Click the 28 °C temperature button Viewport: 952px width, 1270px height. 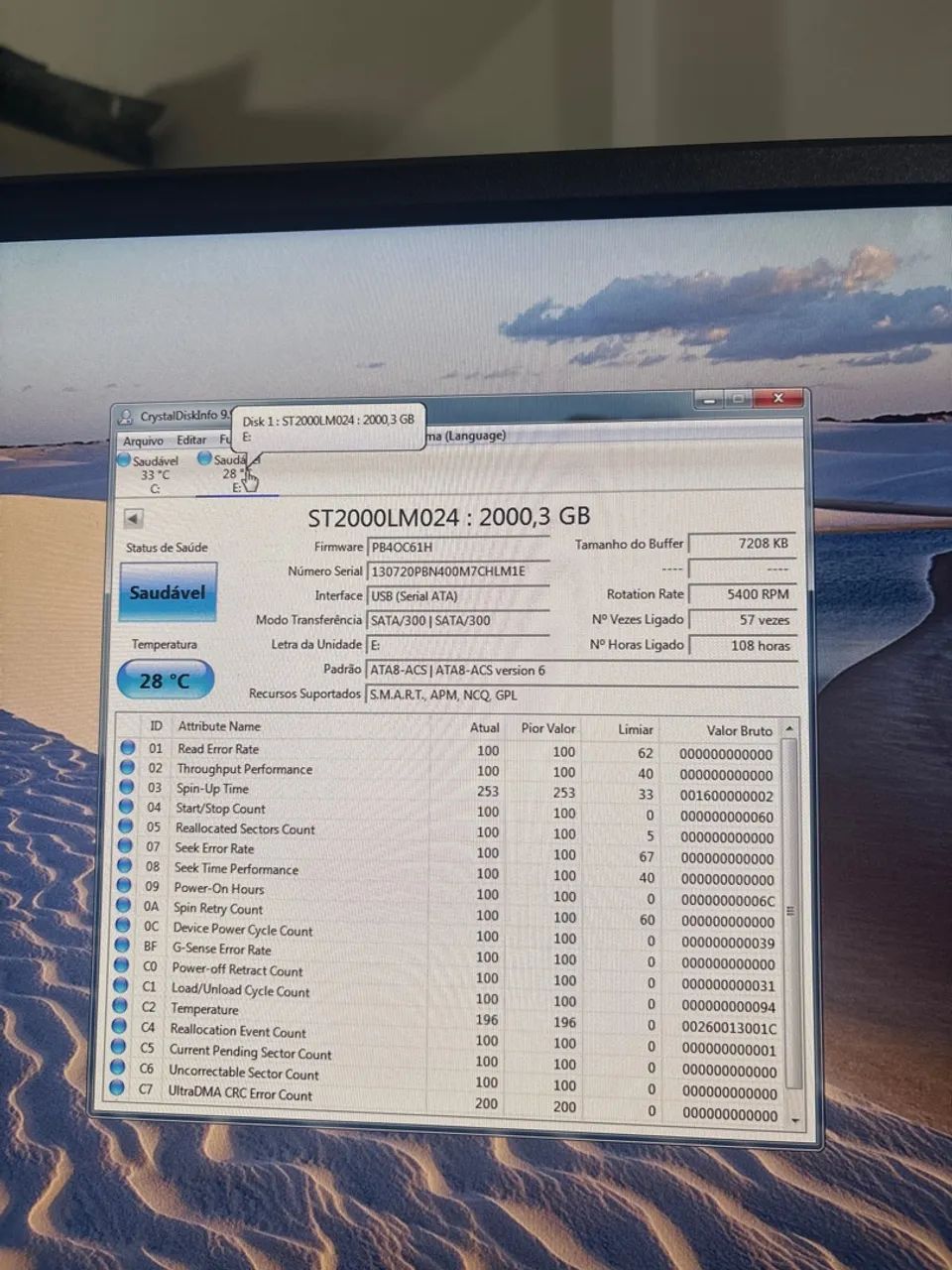tap(165, 680)
